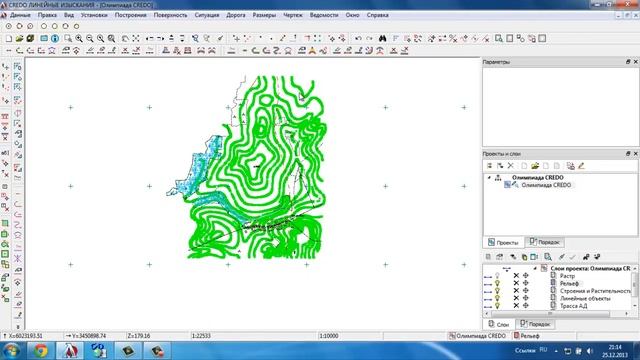640x360 pixels.
Task: Click the X mark in Линейные объекты row
Action: tap(516, 298)
